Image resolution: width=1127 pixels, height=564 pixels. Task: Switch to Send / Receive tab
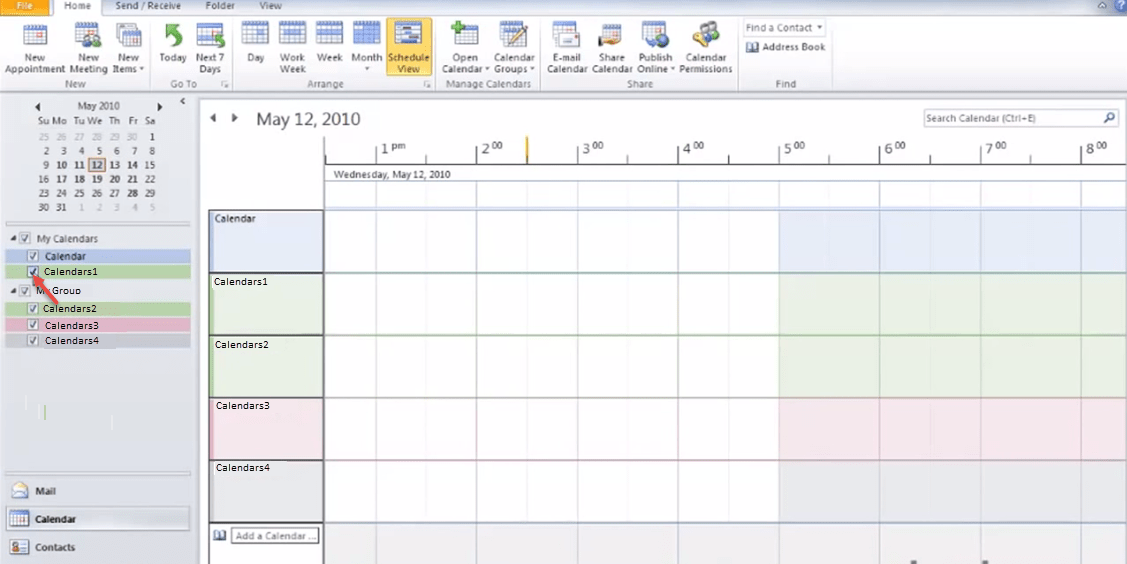click(147, 6)
